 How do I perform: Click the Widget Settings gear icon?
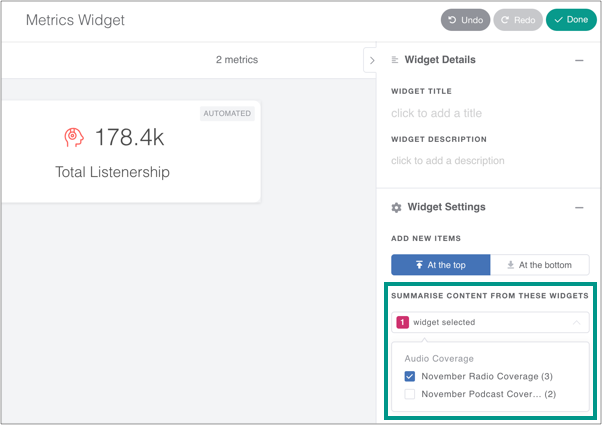pos(397,207)
